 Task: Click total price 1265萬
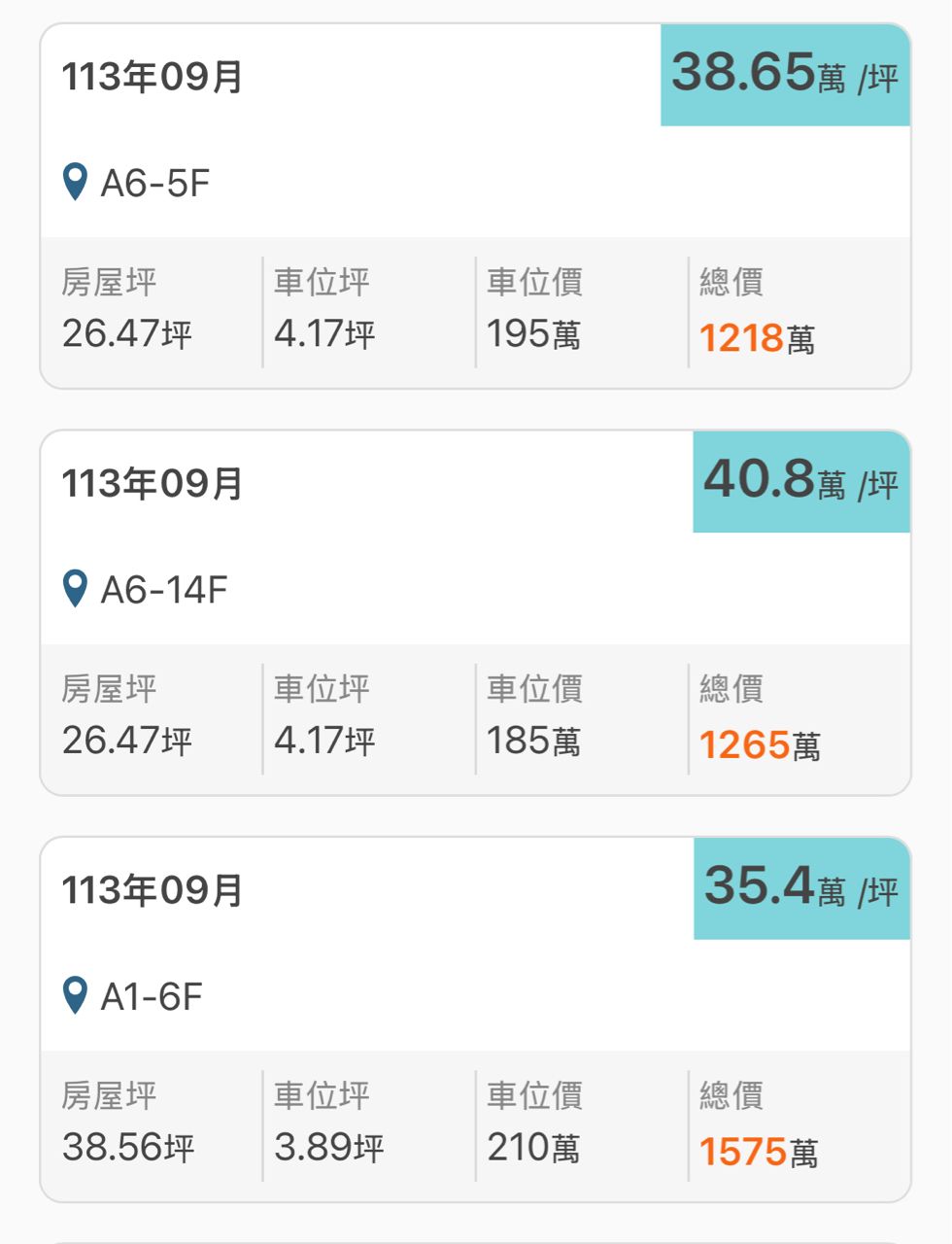click(x=760, y=745)
